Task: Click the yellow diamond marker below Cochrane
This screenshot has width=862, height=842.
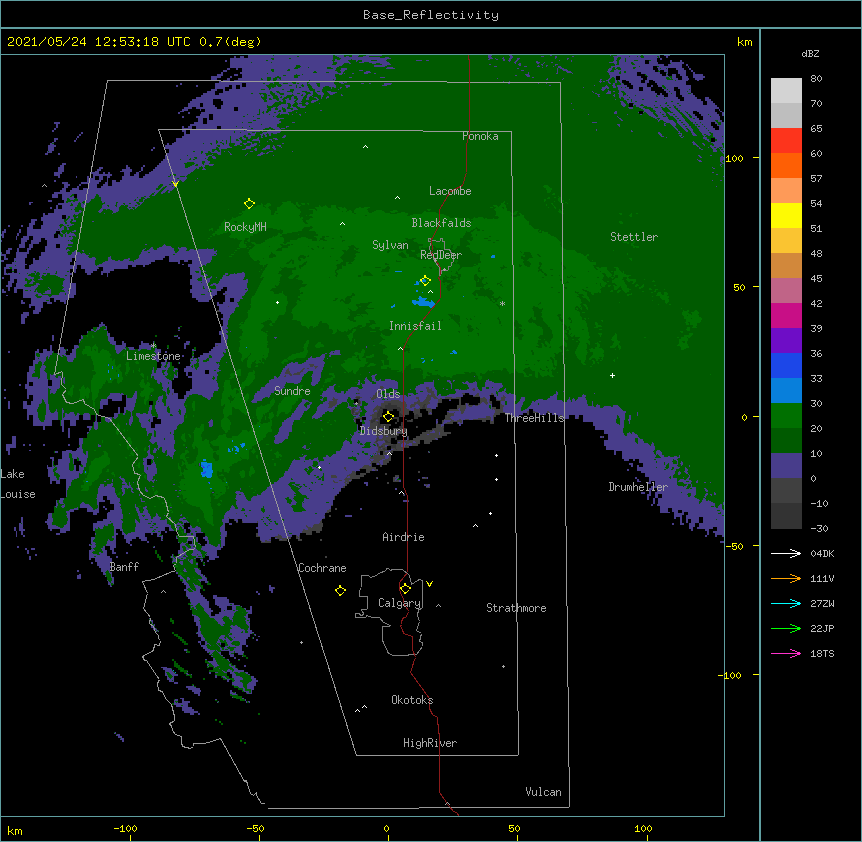Action: (340, 590)
